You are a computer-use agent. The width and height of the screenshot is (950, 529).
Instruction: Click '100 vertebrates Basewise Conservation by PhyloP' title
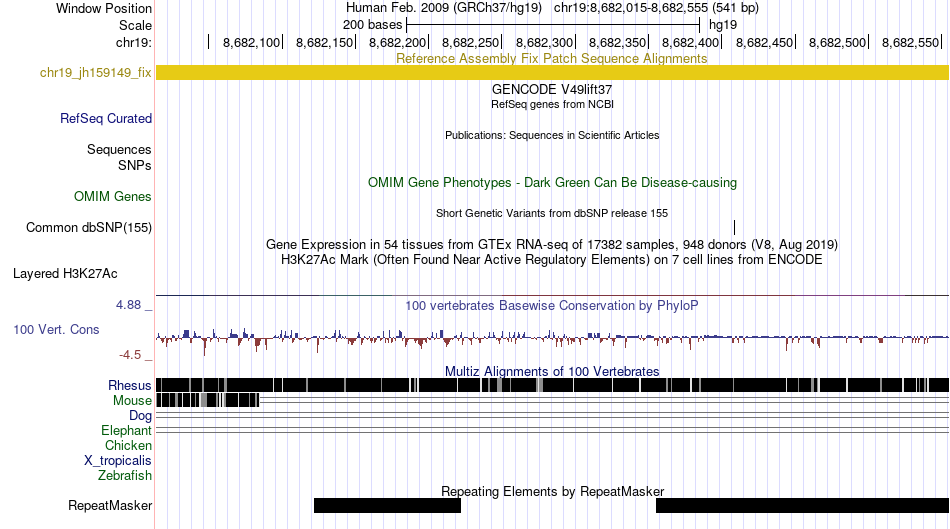(x=552, y=305)
